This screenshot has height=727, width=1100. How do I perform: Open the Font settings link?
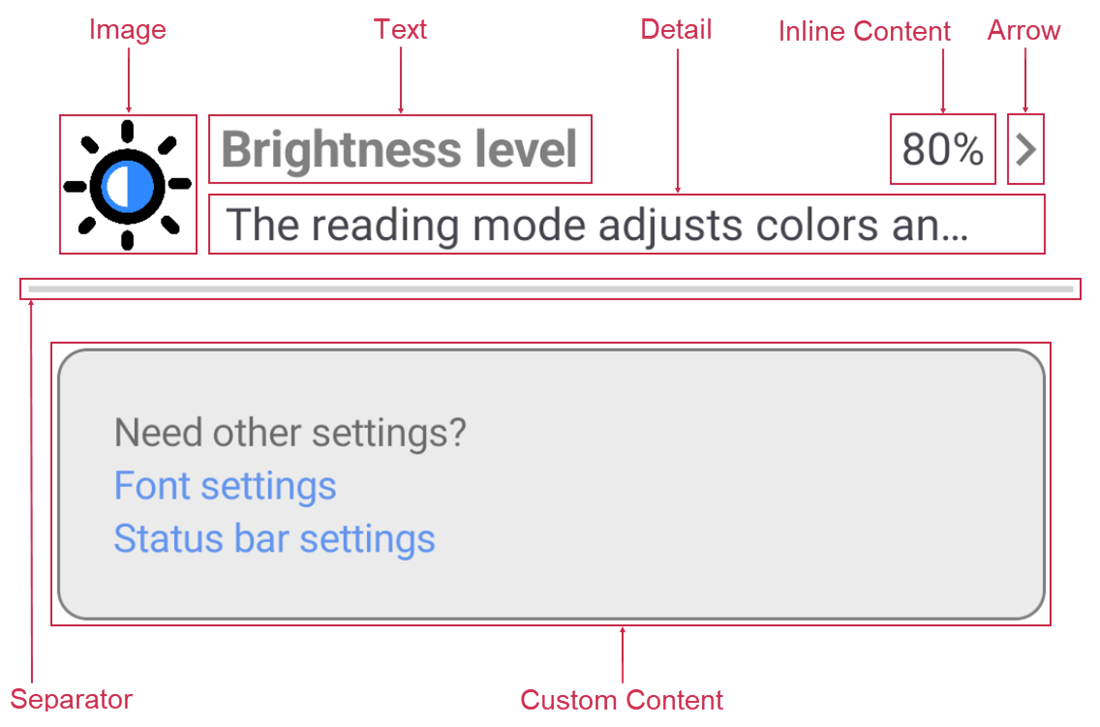[x=225, y=486]
